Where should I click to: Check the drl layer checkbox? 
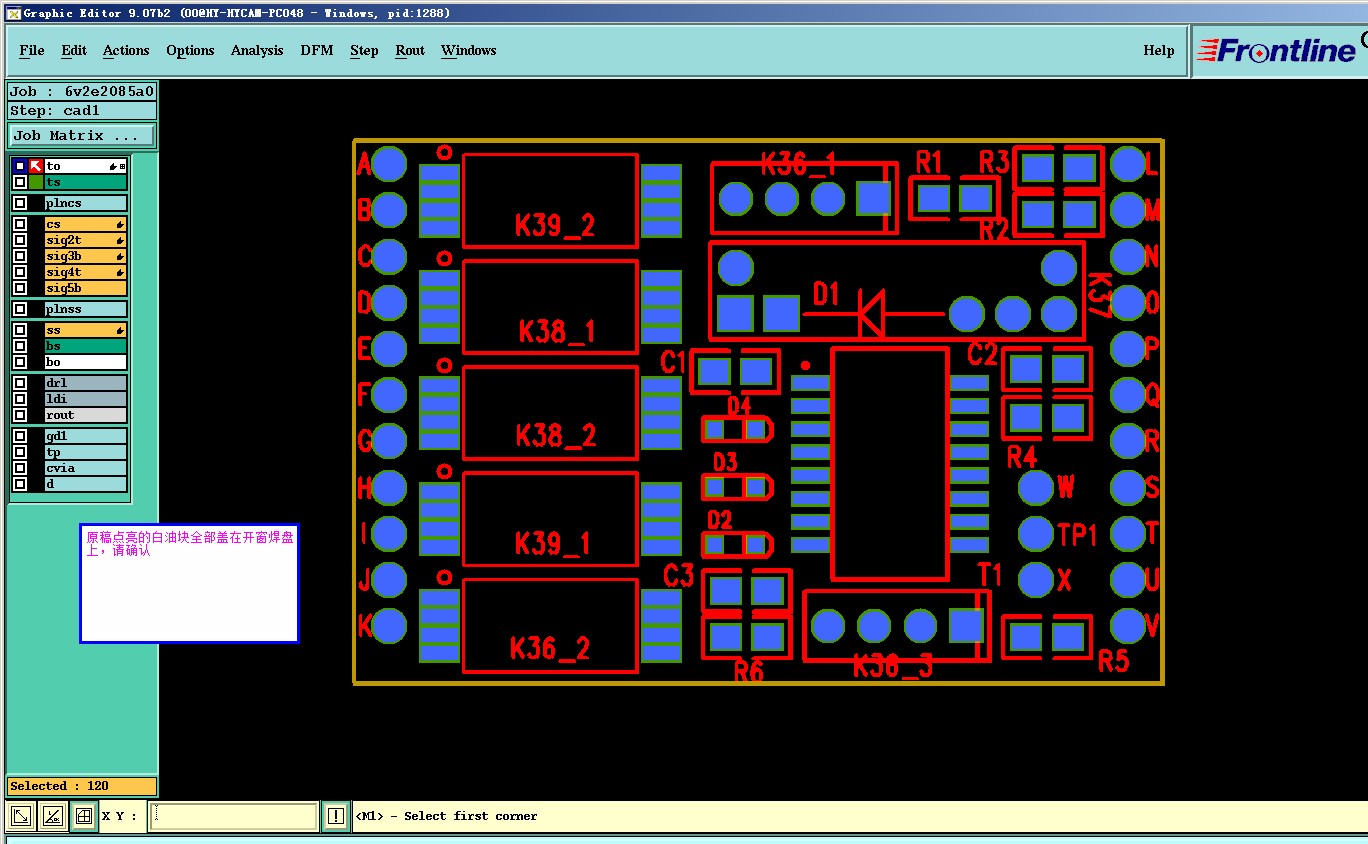(x=20, y=383)
